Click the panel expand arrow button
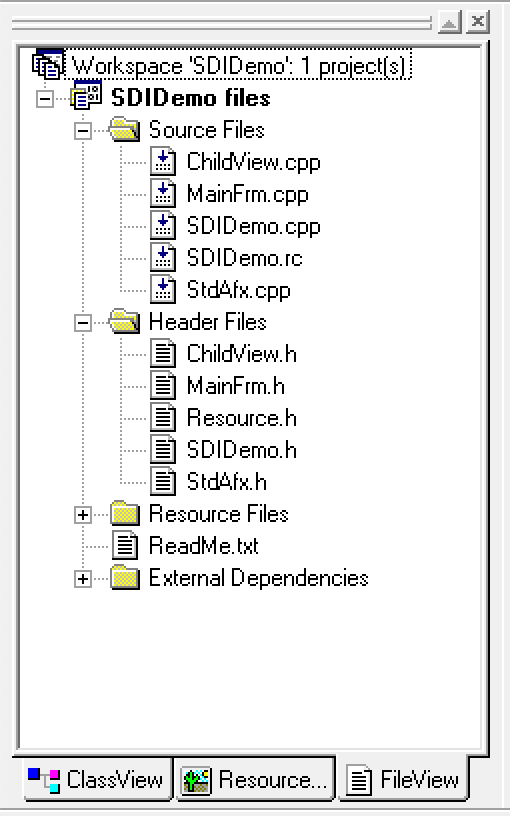Screen dimensions: 510x816 pos(449,22)
